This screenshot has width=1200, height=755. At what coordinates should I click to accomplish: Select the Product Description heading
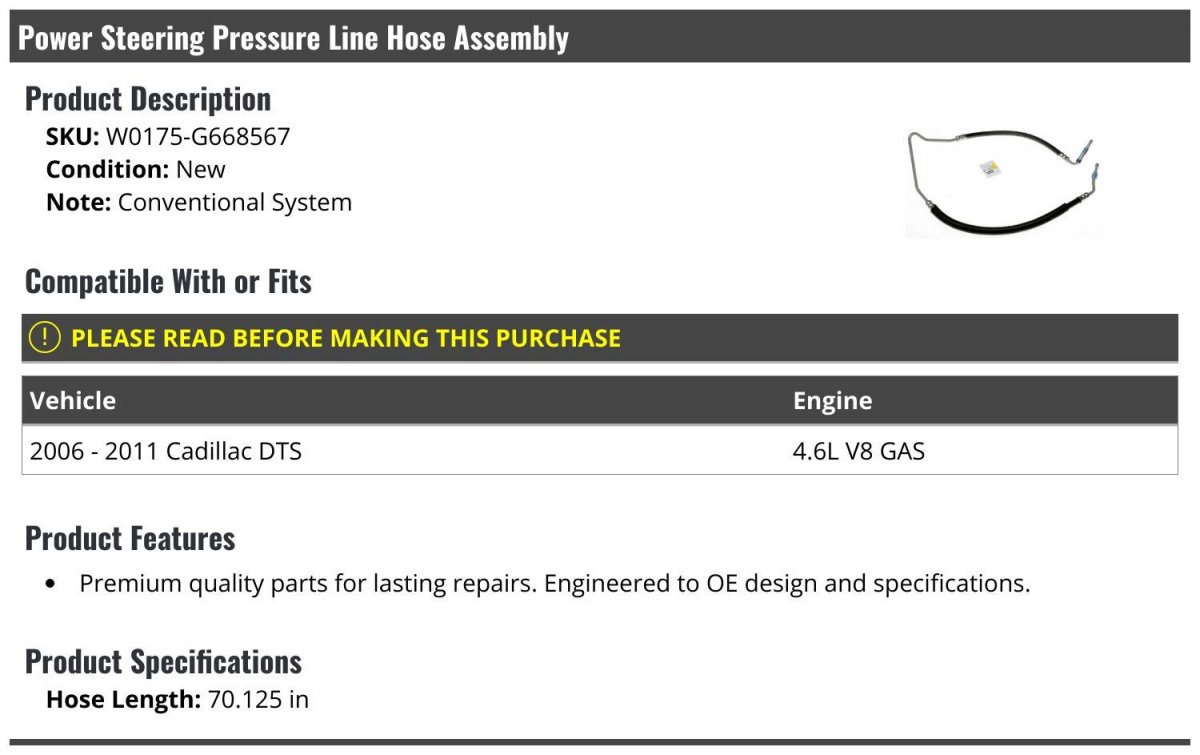pyautogui.click(x=148, y=99)
